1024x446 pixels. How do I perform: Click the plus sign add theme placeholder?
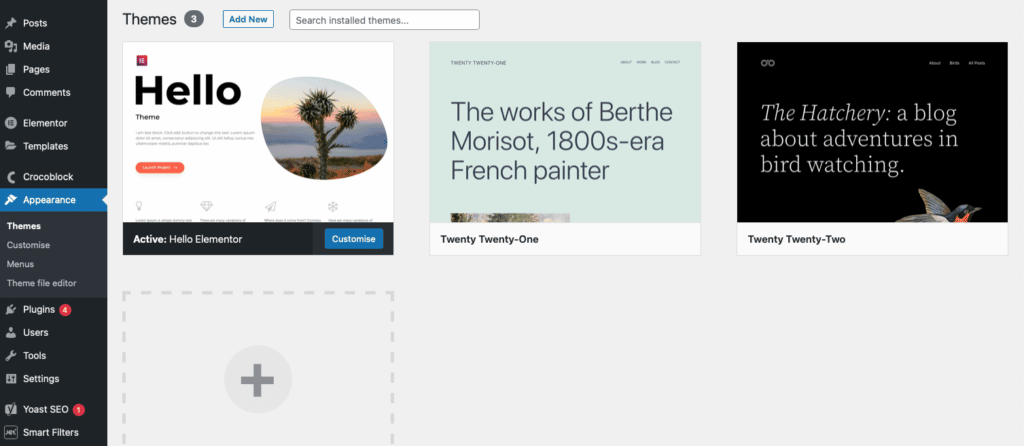click(257, 380)
